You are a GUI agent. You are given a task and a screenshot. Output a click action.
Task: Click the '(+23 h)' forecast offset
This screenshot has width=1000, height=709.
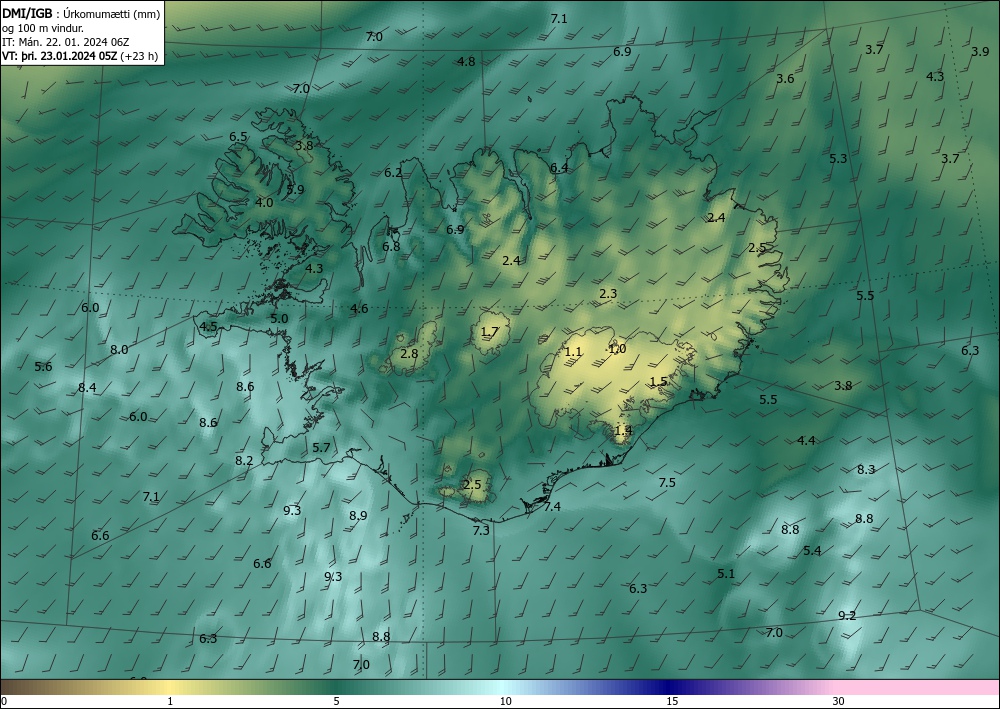point(139,55)
